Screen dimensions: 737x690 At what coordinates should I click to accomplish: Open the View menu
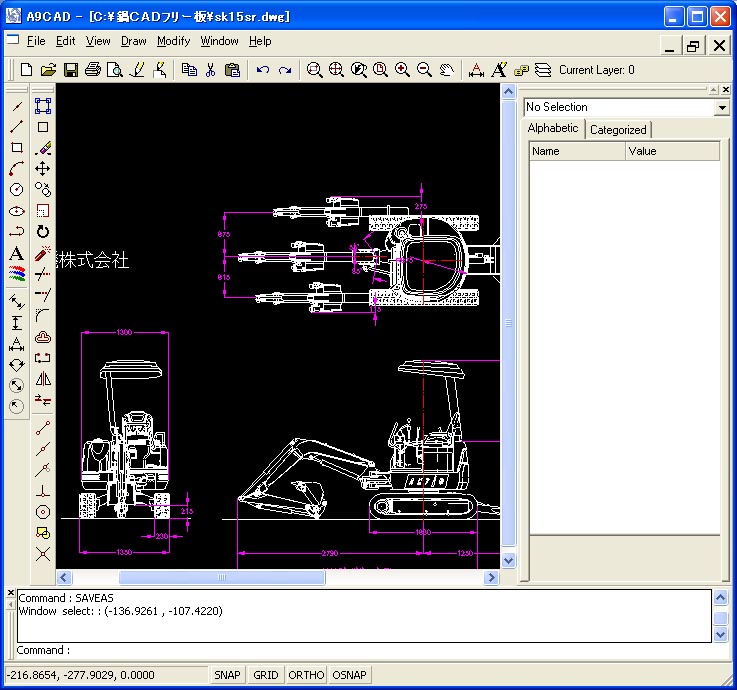tap(98, 41)
